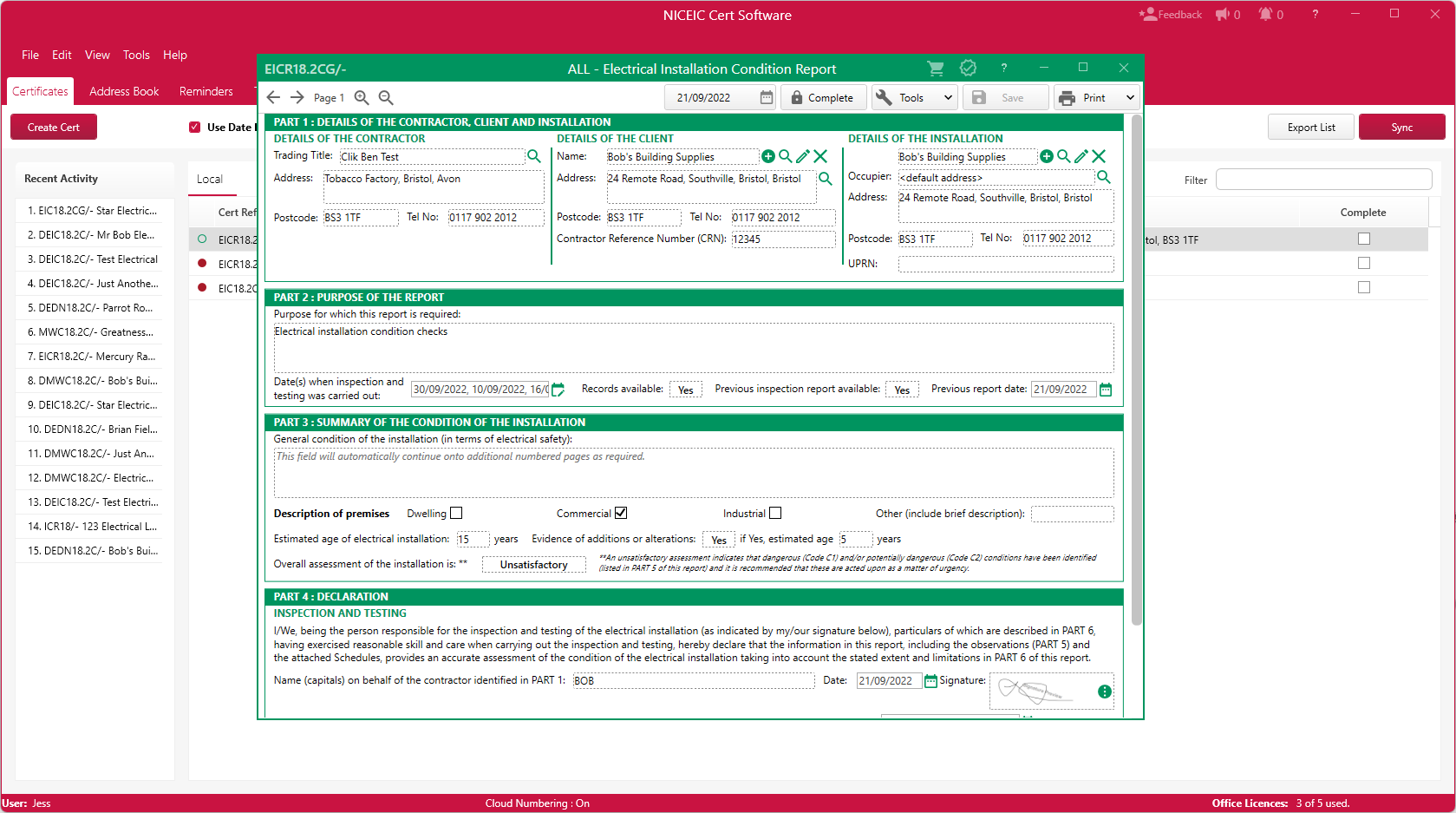This screenshot has height=813, width=1456.
Task: Switch to the Address Book tab
Action: 124,91
